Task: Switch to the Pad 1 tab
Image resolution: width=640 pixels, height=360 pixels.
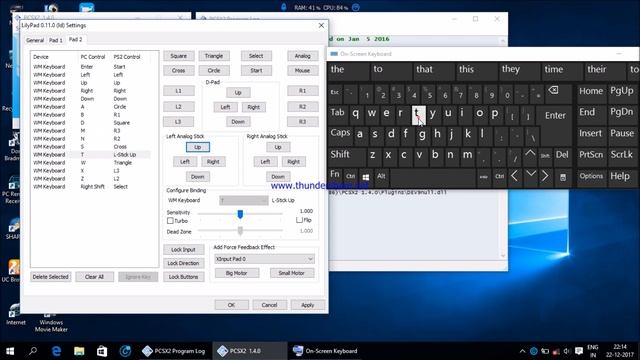Action: [x=56, y=40]
